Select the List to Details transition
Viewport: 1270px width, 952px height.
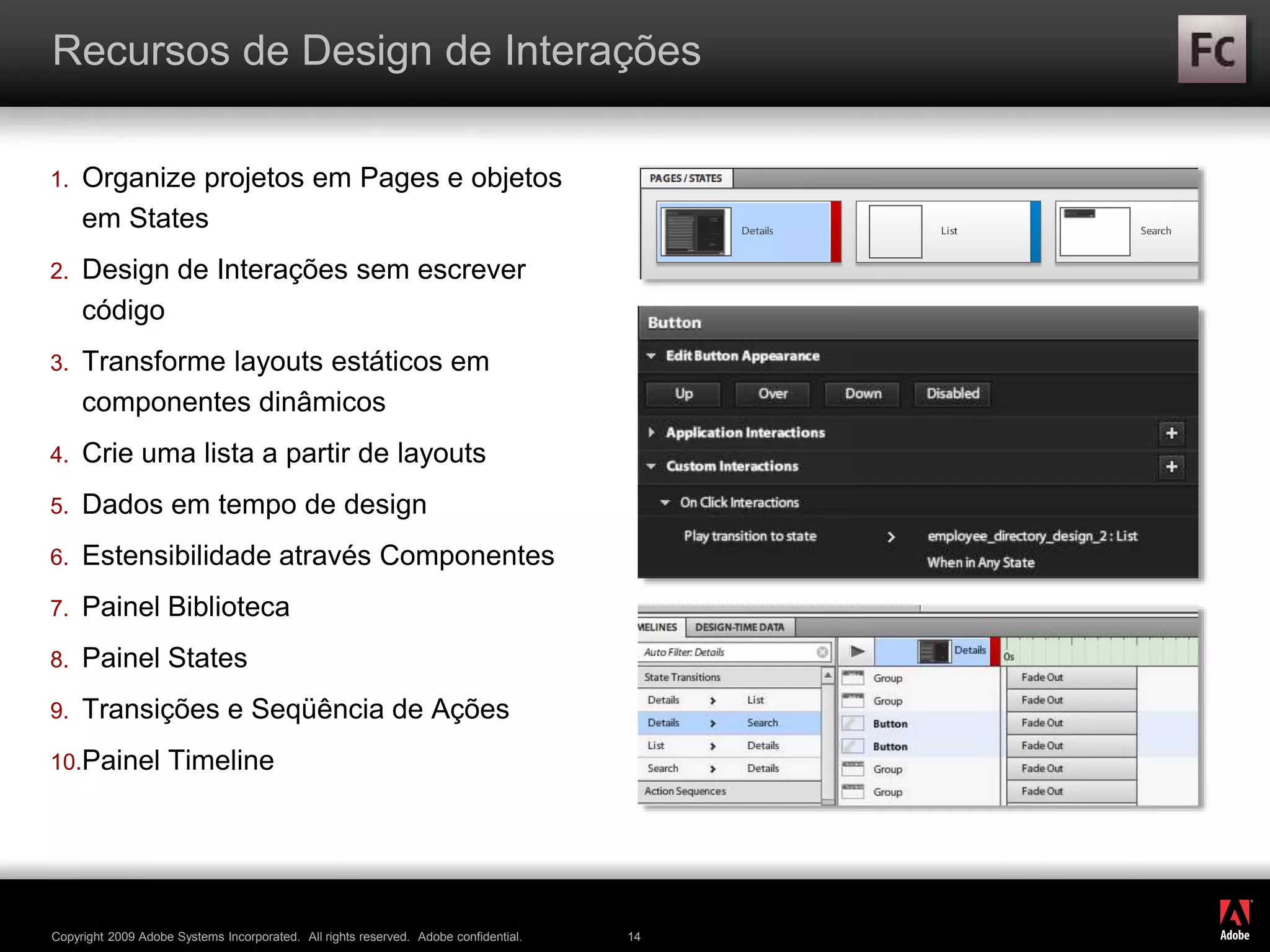click(x=729, y=746)
